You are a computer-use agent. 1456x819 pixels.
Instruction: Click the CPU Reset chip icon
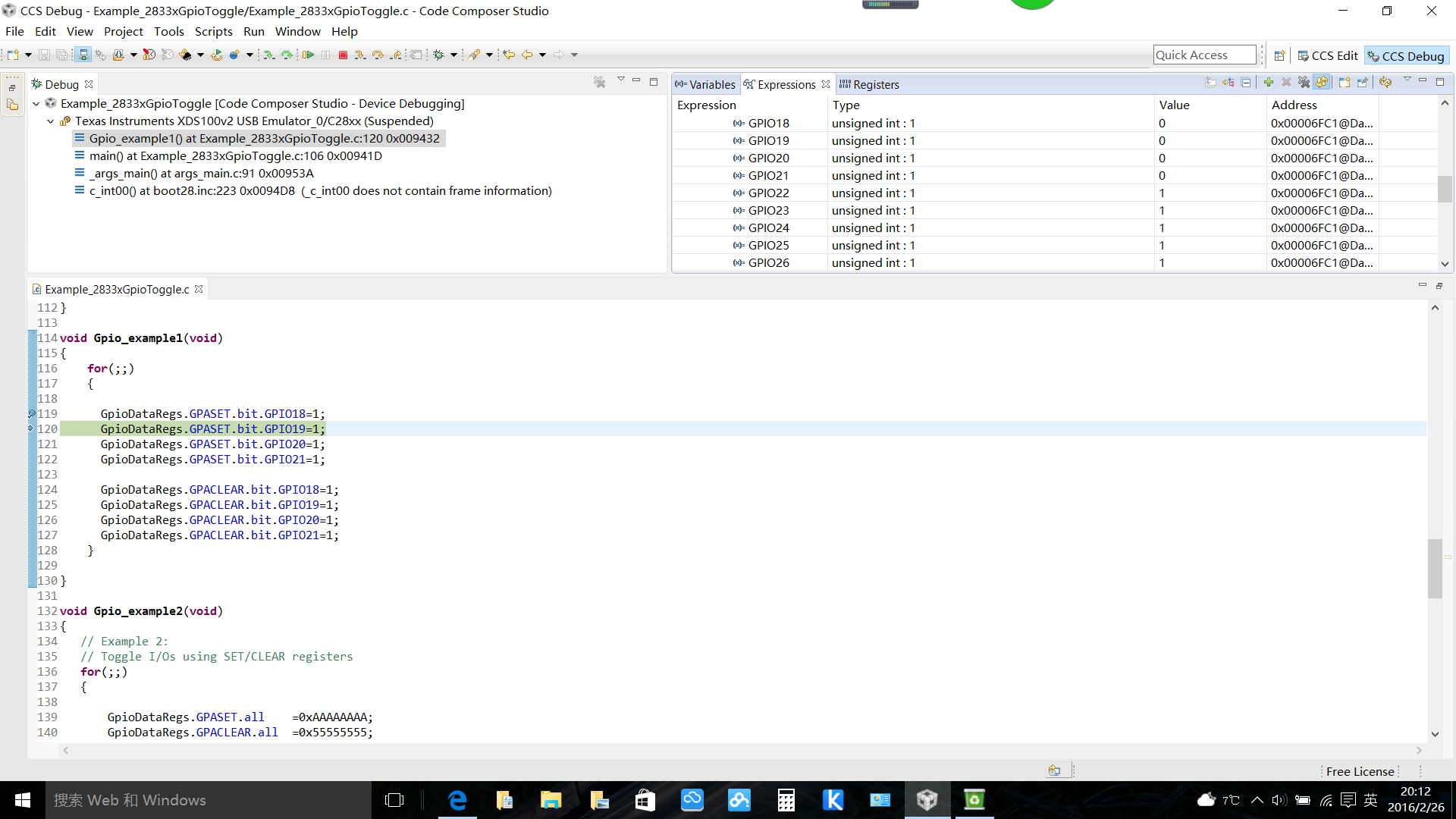point(184,55)
